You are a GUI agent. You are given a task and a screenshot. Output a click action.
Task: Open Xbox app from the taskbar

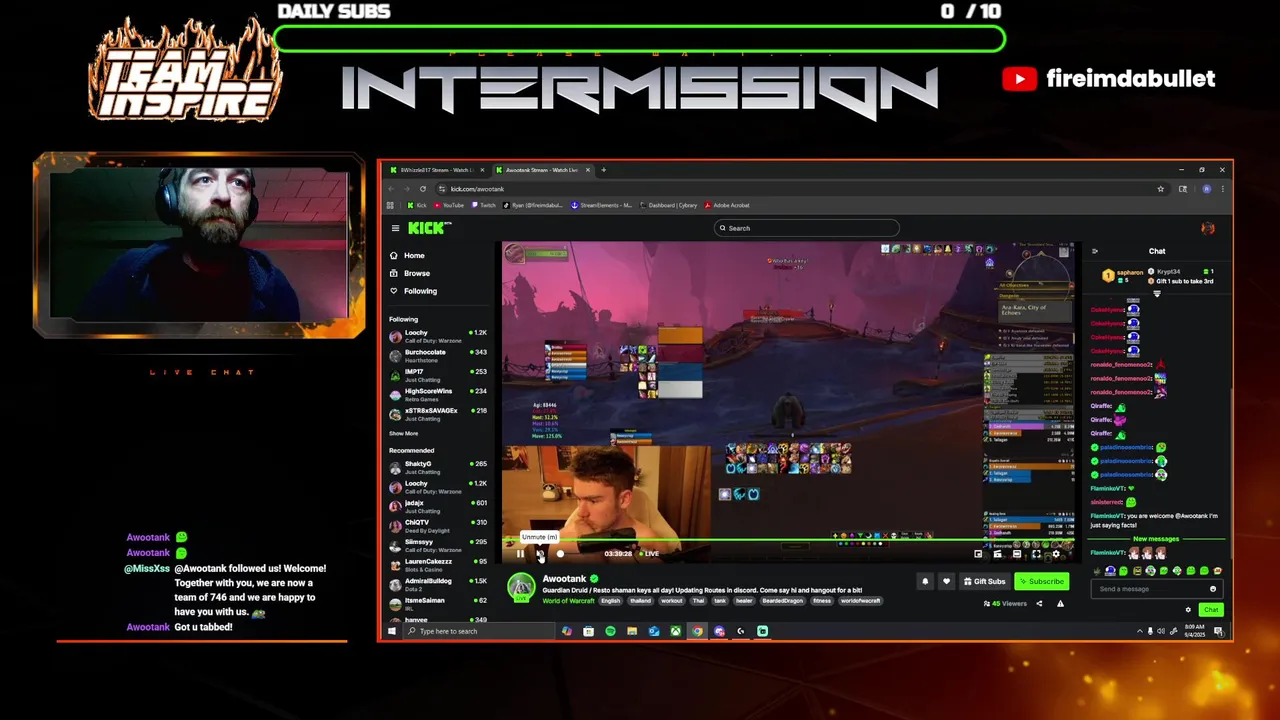click(x=676, y=631)
